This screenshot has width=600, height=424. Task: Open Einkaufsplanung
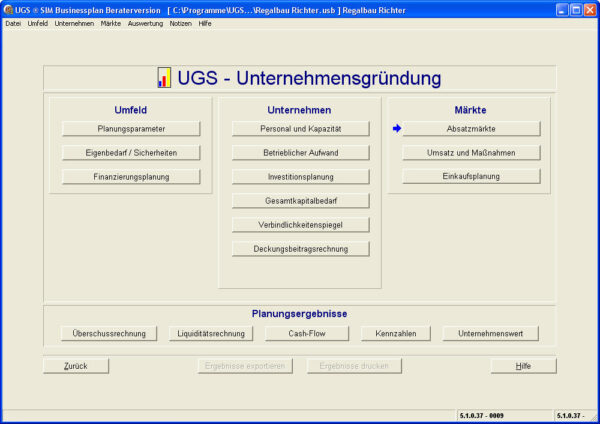click(x=471, y=176)
